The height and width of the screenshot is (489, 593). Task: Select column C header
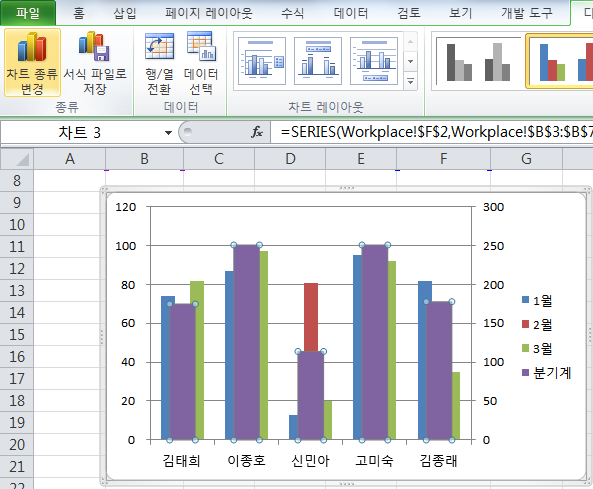(x=219, y=159)
